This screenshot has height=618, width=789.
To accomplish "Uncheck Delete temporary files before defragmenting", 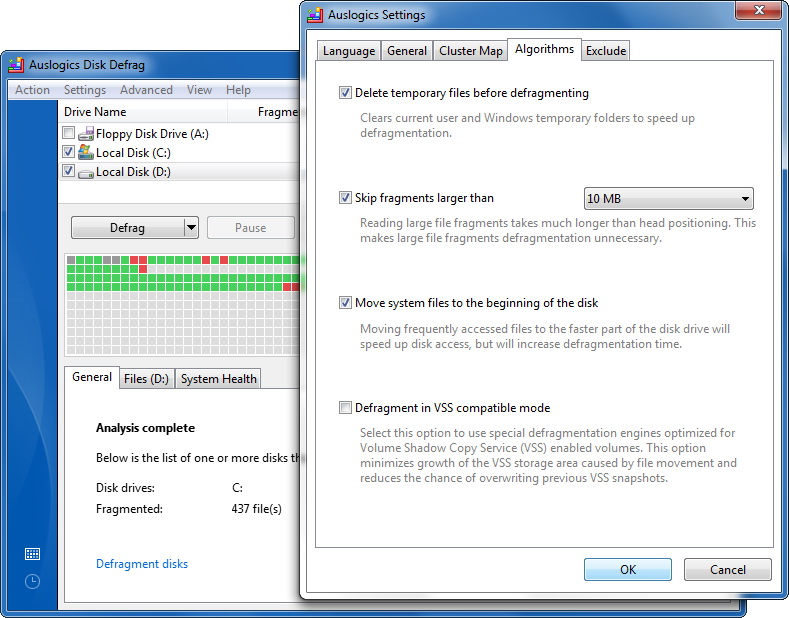I will (x=345, y=93).
